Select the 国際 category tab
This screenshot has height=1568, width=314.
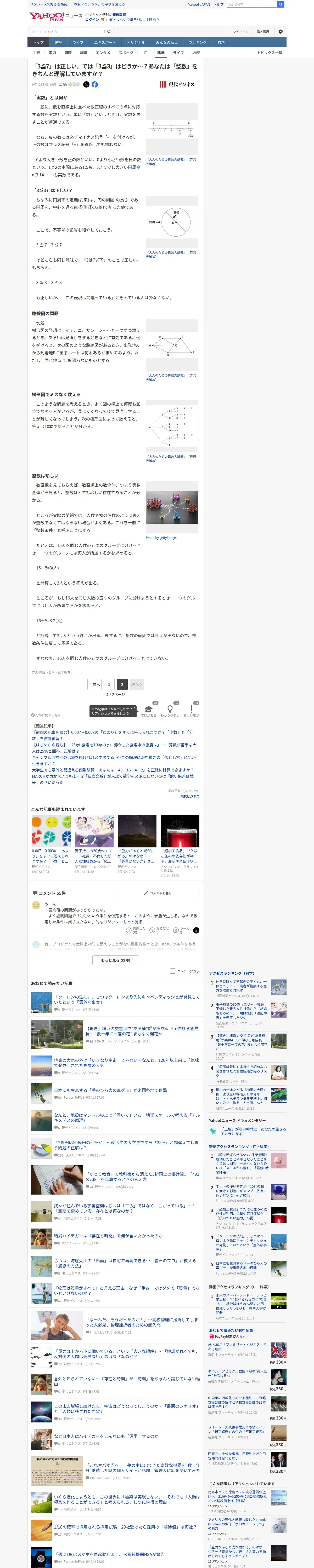[x=68, y=53]
